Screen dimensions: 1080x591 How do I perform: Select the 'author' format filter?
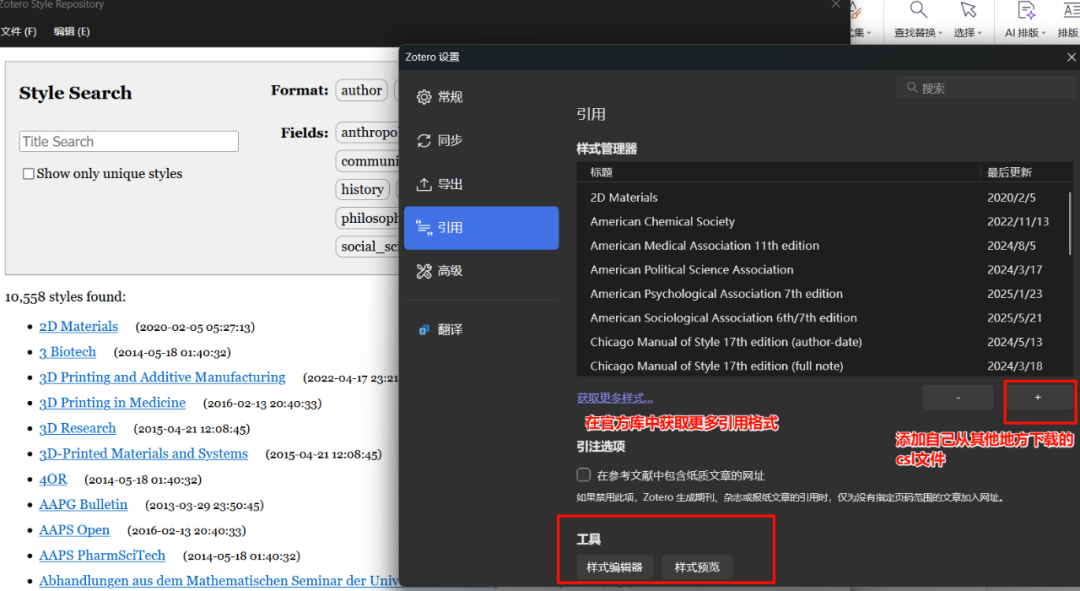[362, 90]
